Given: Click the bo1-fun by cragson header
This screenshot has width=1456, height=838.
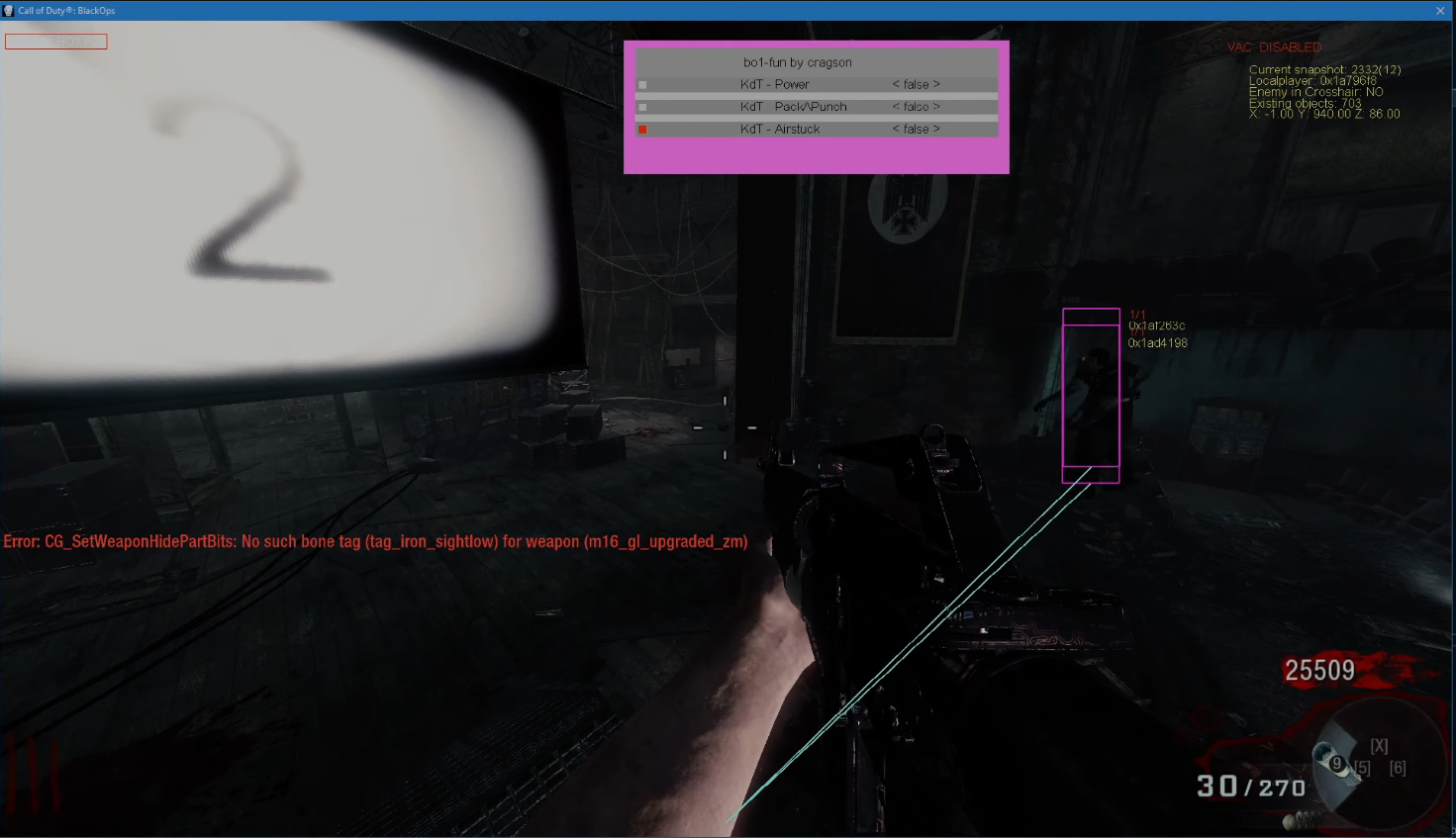Looking at the screenshot, I should click(798, 61).
